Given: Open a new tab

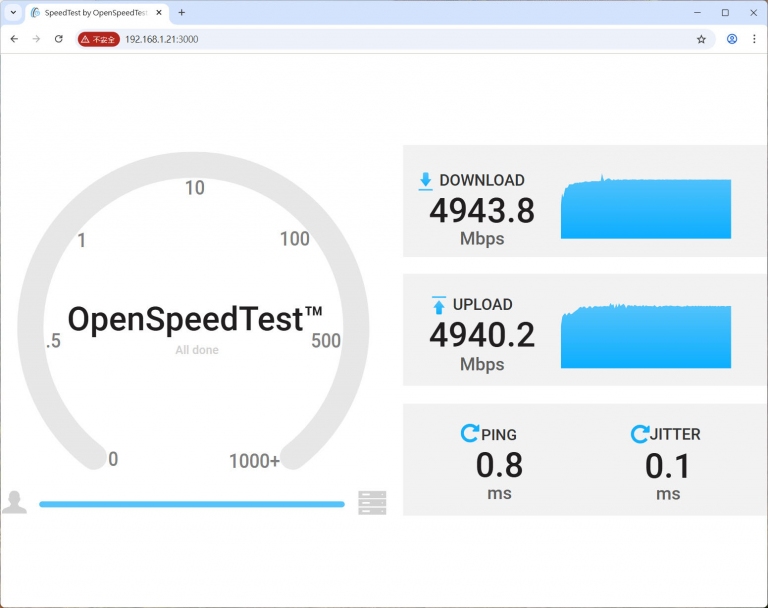Looking at the screenshot, I should point(181,13).
